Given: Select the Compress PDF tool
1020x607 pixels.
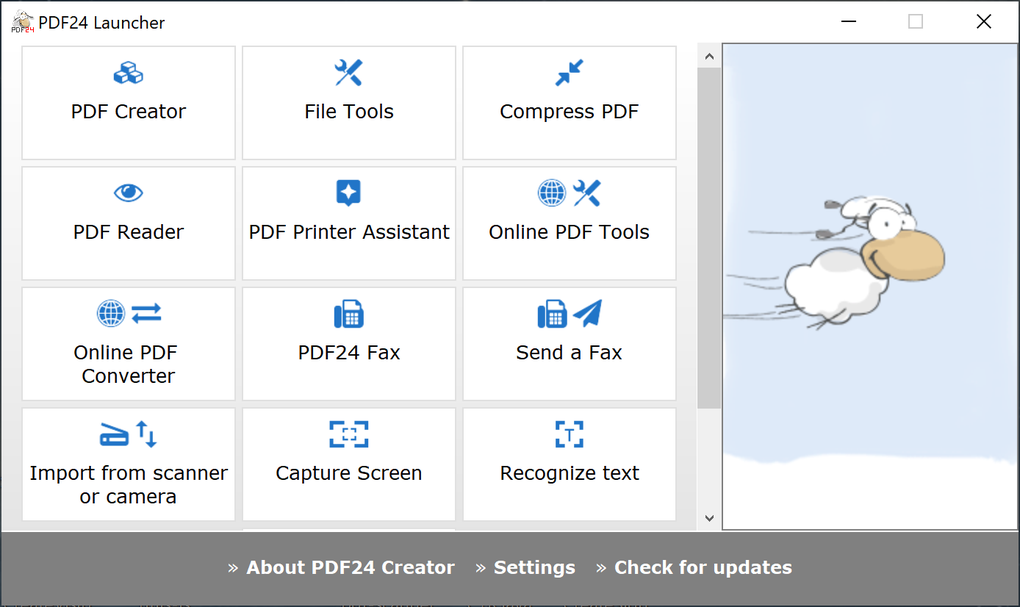Looking at the screenshot, I should click(x=568, y=103).
